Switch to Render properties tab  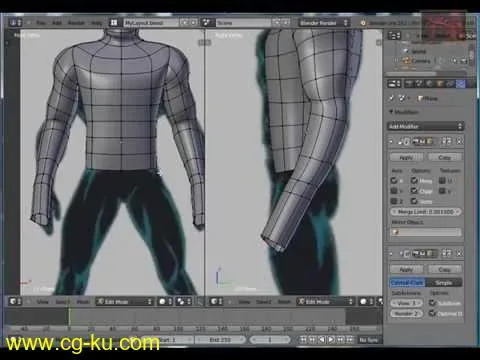coord(409,84)
